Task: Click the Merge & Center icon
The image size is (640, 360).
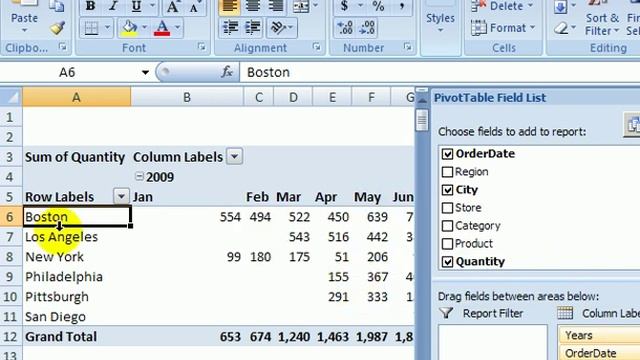Action: 301,7
